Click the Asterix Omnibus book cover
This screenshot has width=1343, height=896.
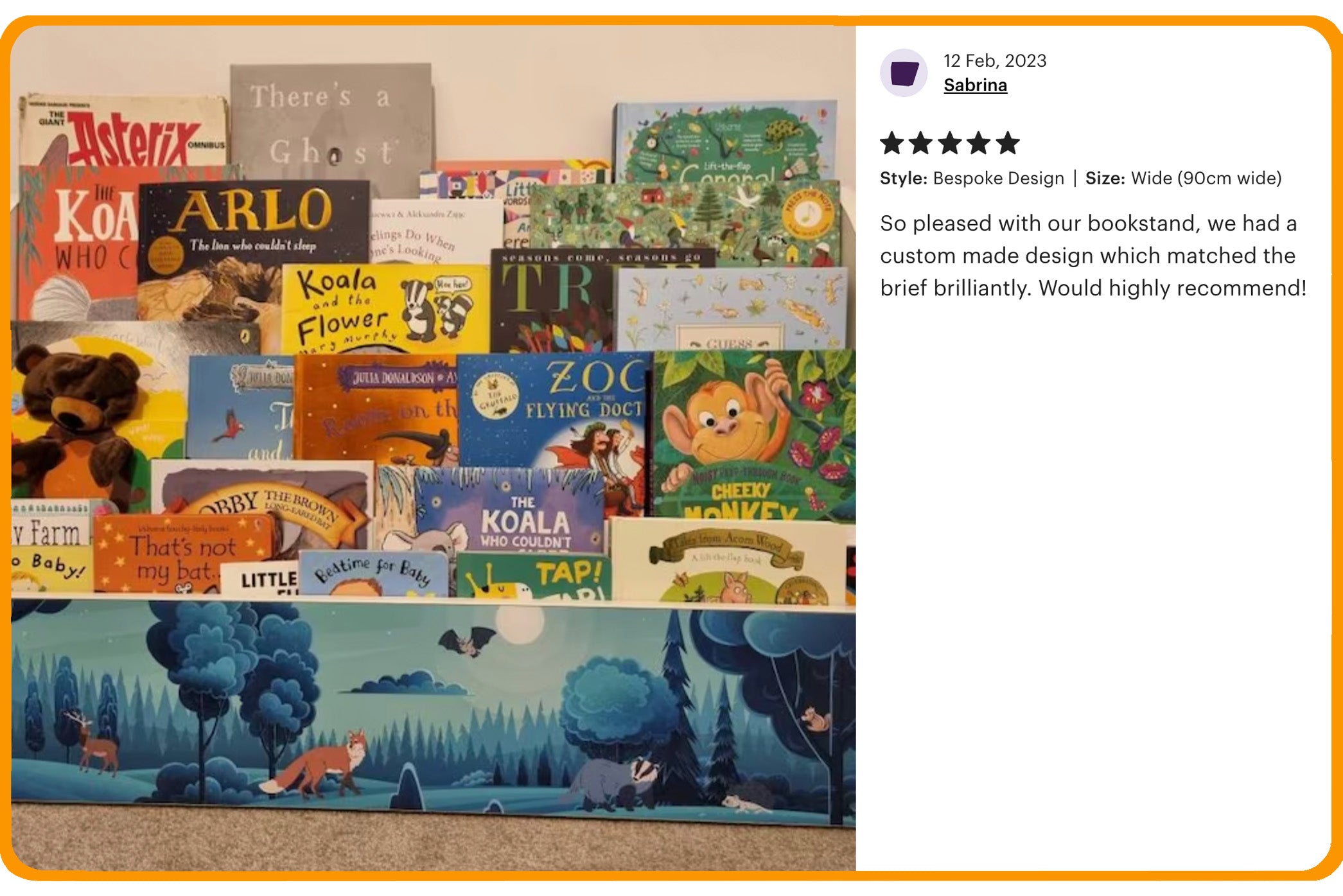tap(123, 132)
